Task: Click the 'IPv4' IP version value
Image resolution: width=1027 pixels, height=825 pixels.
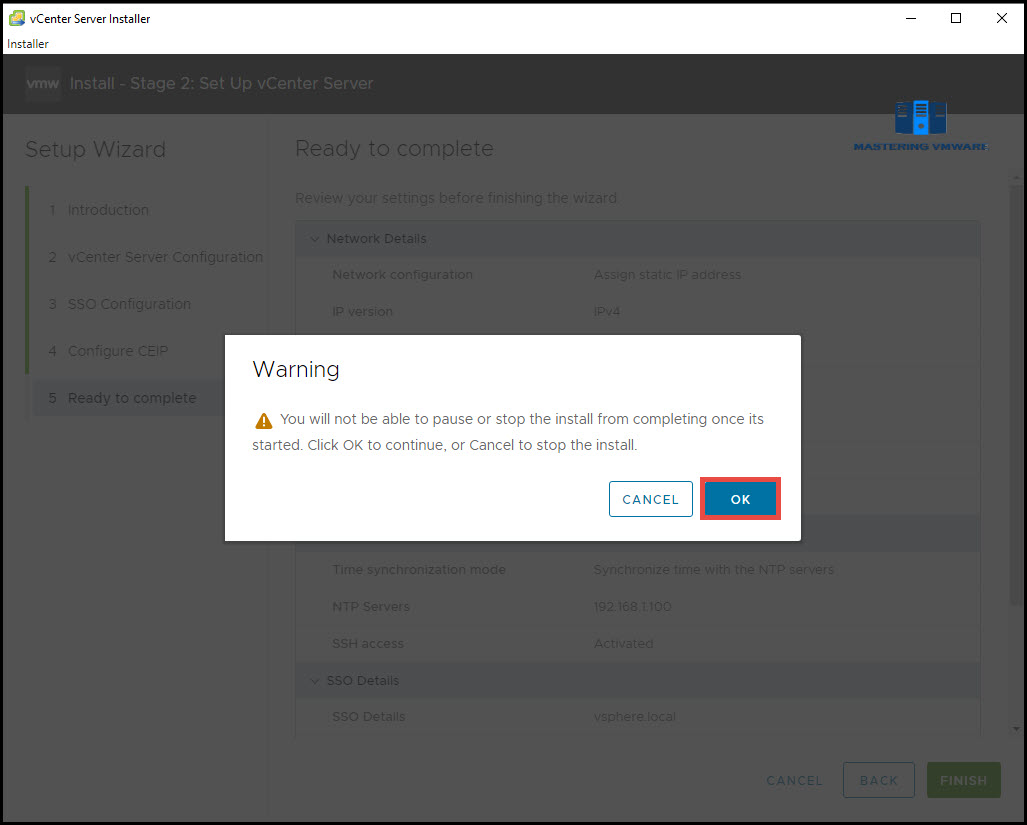Action: 607,312
